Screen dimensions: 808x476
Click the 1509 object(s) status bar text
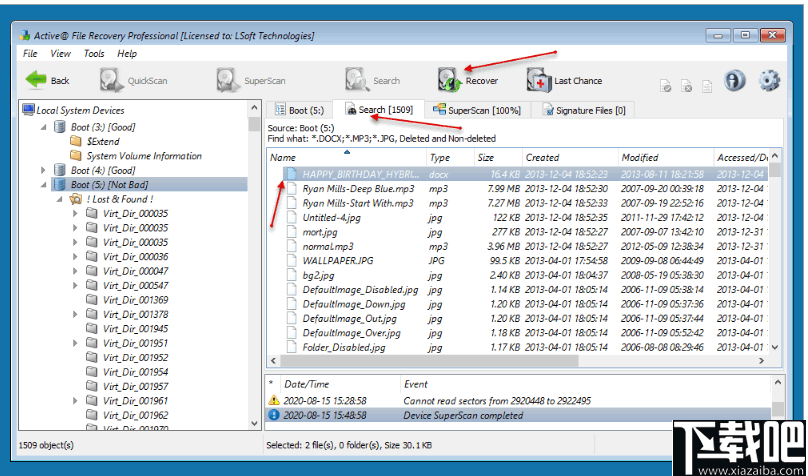coord(46,445)
